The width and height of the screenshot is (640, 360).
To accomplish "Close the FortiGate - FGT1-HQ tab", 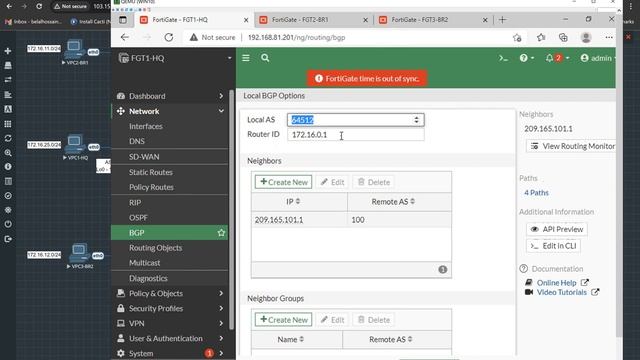I will (246, 20).
